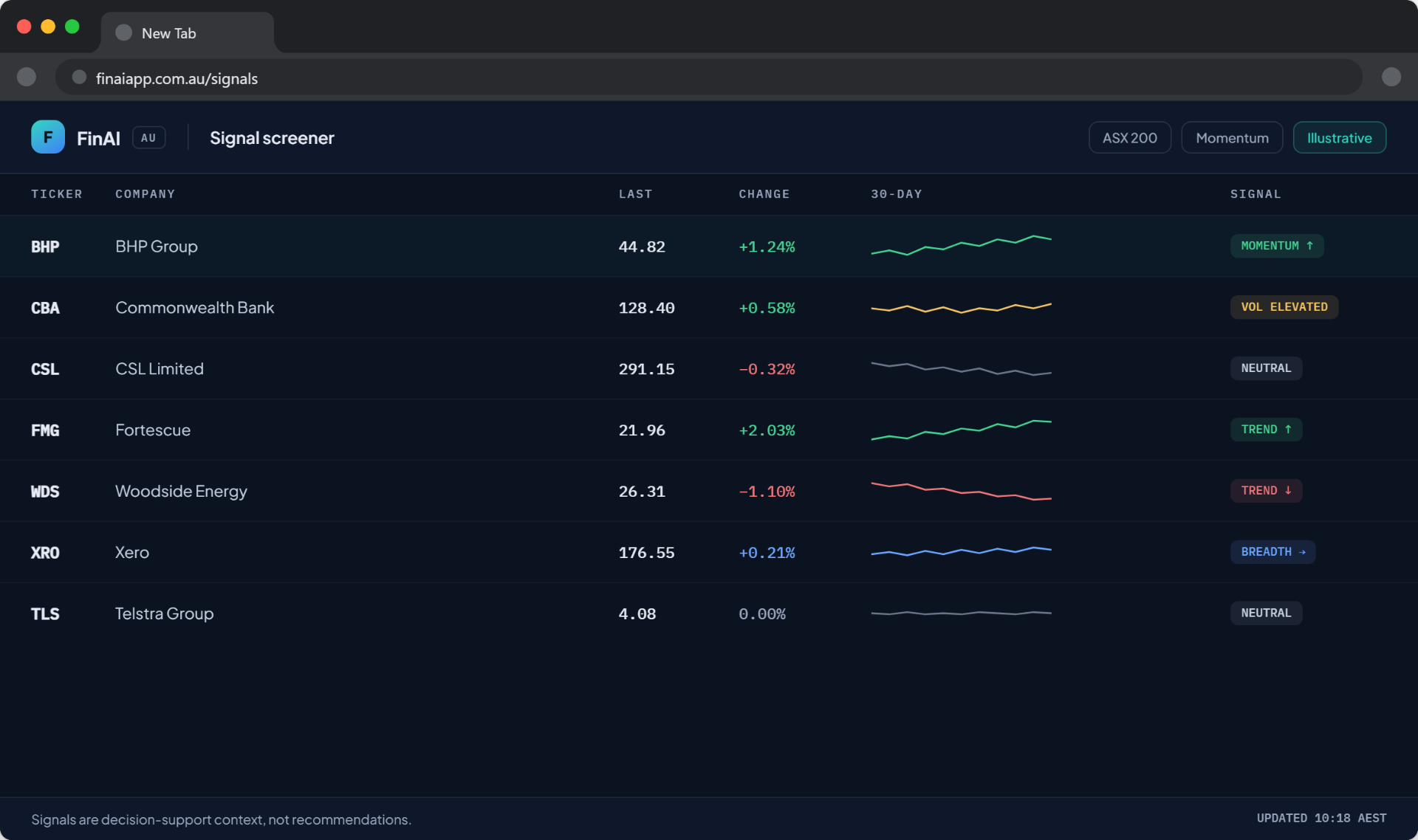Sort by COMPANY column header
The width and height of the screenshot is (1418, 840).
145,194
